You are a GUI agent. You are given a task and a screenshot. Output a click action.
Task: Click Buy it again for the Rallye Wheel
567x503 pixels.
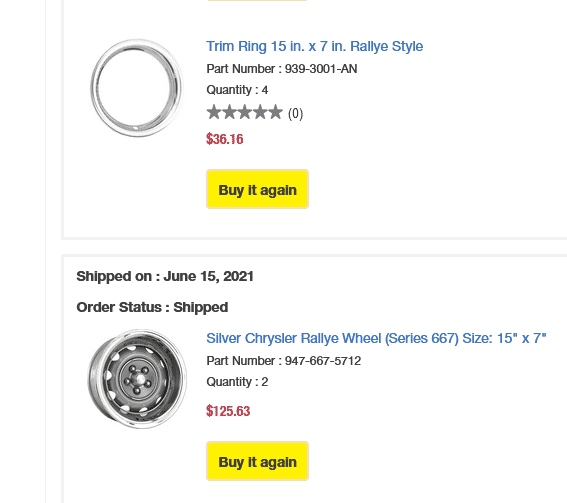[257, 461]
